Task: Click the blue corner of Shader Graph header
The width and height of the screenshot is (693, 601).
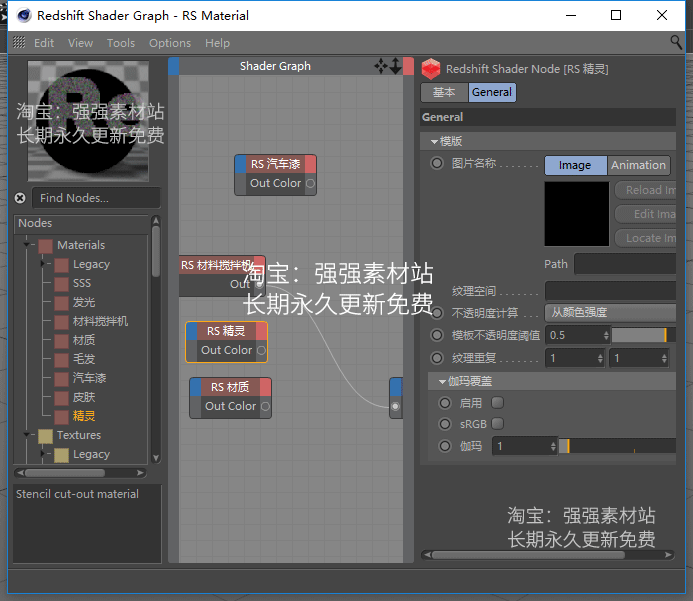Action: (x=174, y=66)
